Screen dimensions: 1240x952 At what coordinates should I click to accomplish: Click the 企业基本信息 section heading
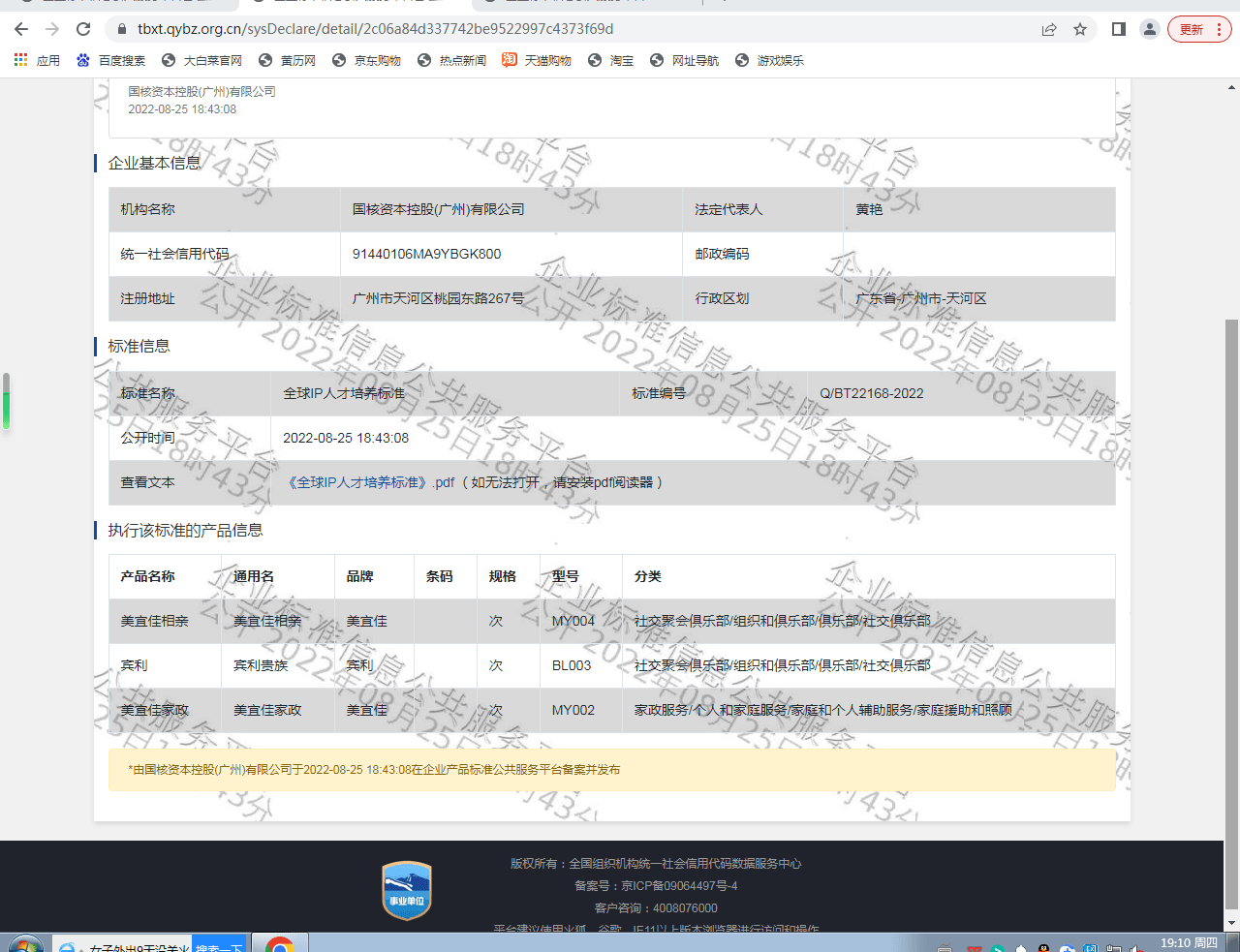tap(155, 163)
